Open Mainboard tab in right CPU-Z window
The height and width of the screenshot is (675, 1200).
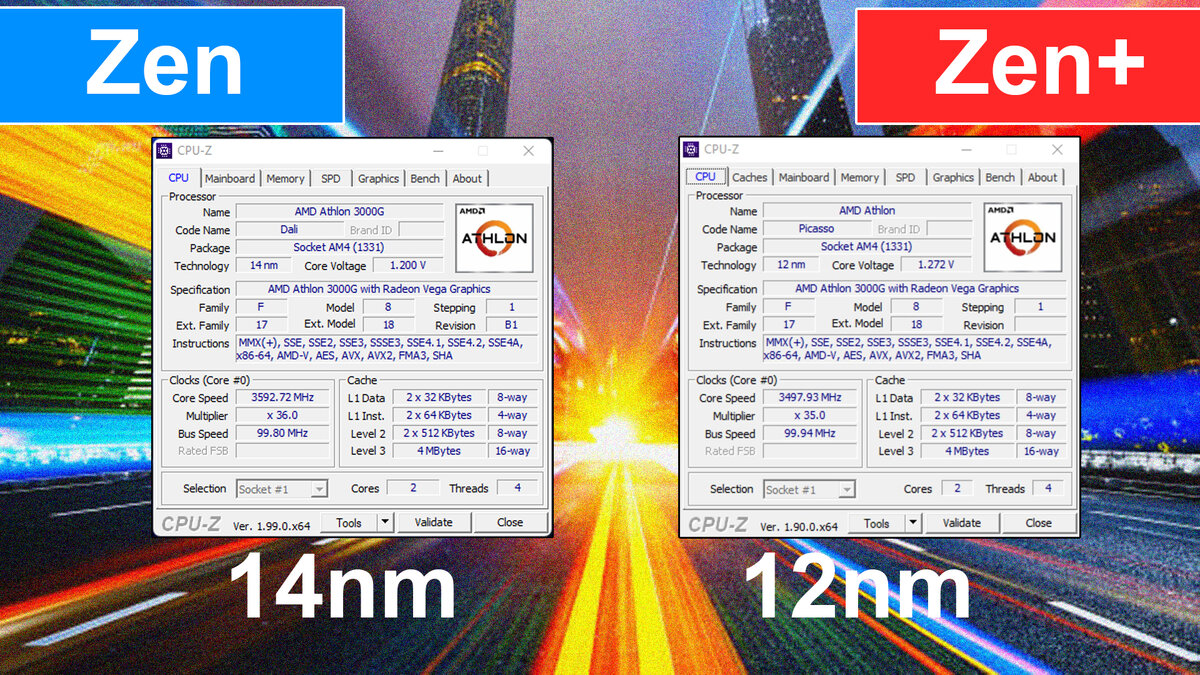804,178
